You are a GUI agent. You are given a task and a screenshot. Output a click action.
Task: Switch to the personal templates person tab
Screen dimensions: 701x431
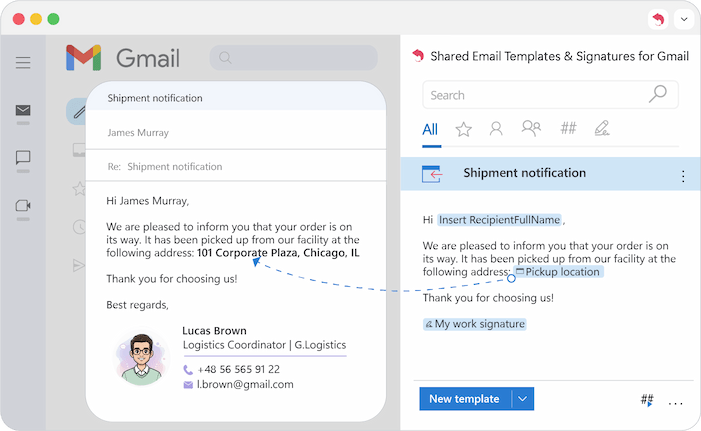(x=496, y=129)
